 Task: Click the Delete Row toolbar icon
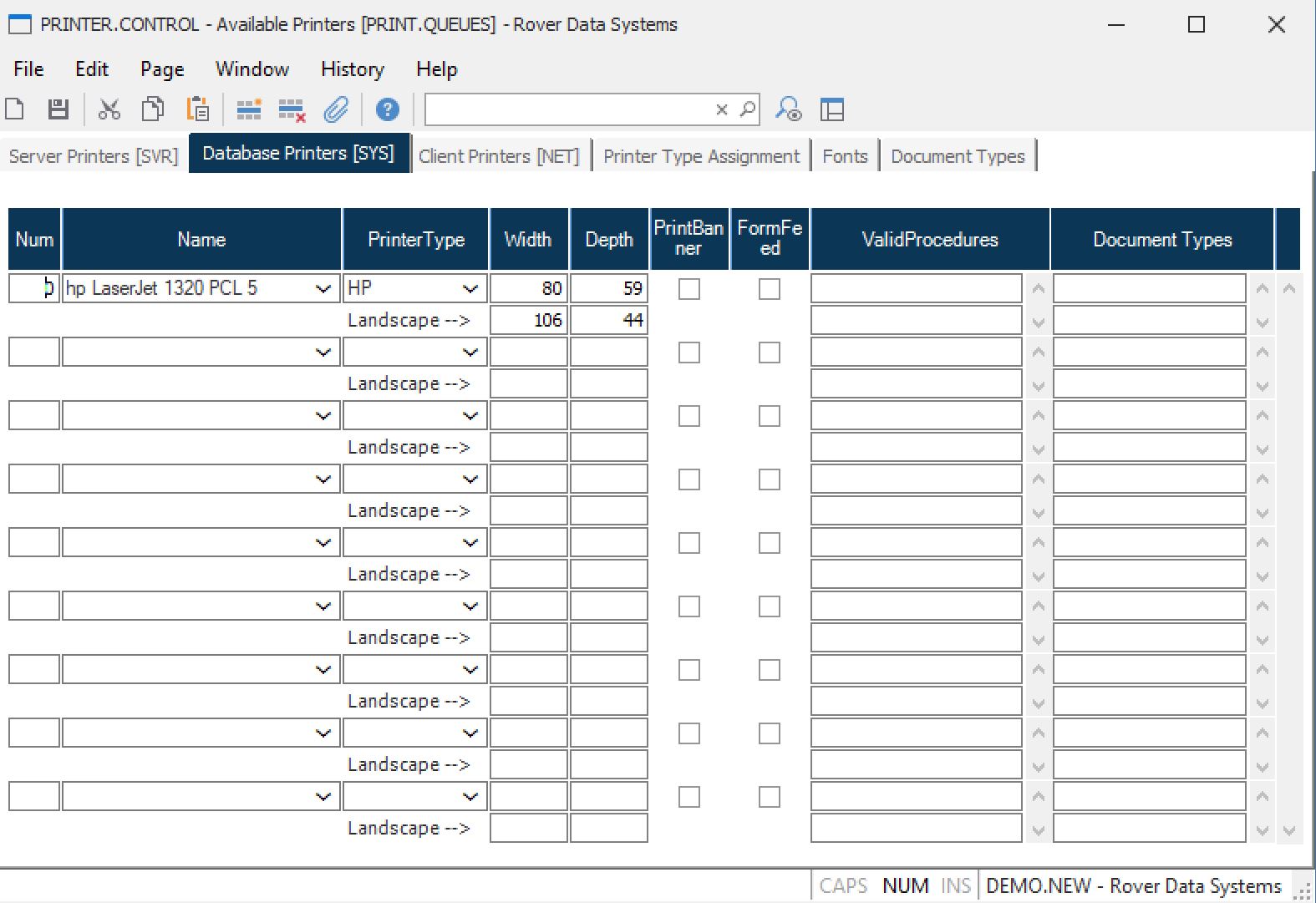(x=292, y=110)
